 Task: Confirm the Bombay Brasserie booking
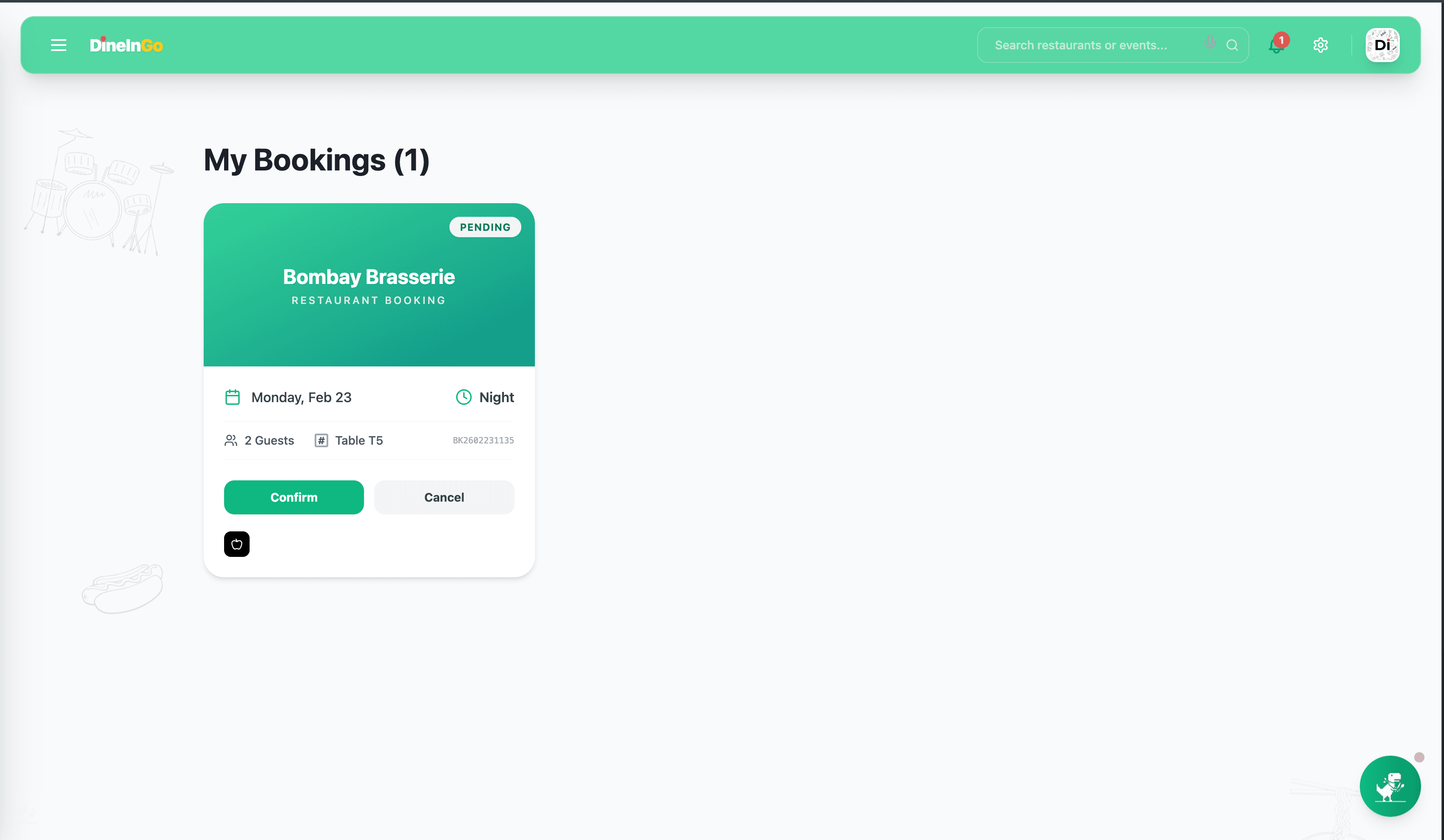[x=293, y=497]
